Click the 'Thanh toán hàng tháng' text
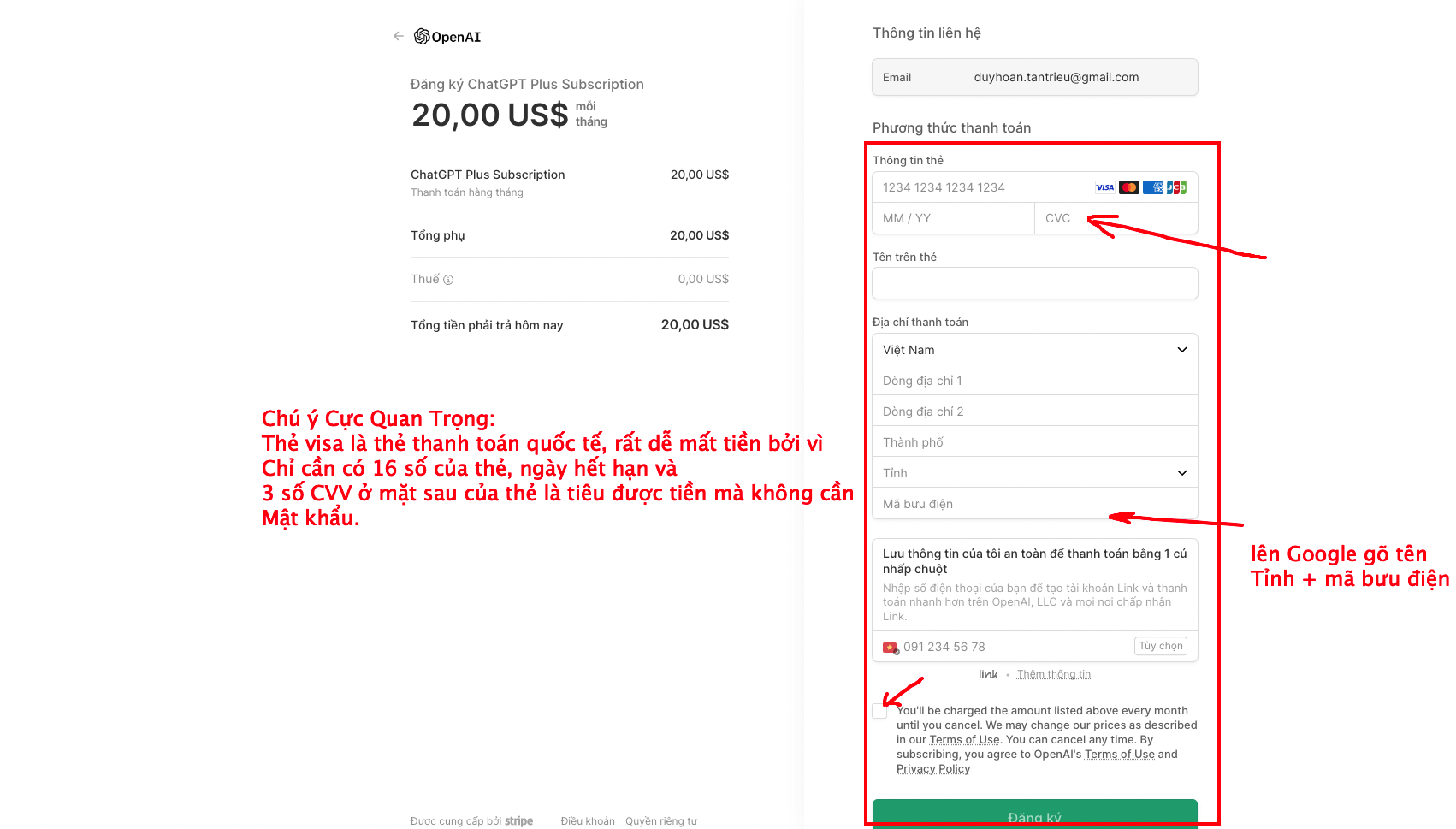This screenshot has width=1456, height=829. point(467,192)
